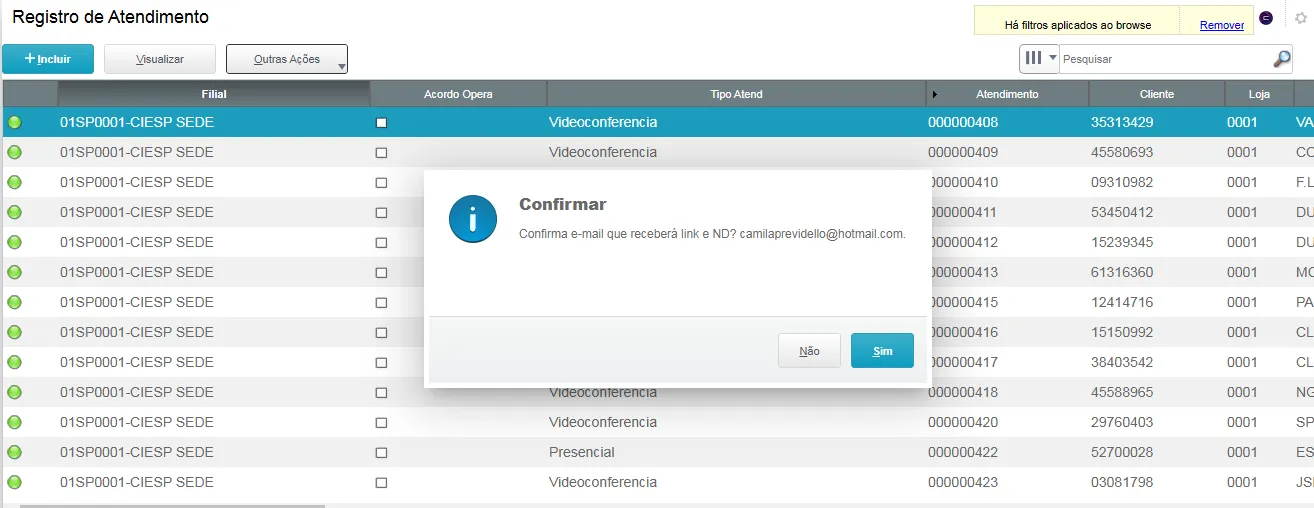Viewport: 1314px width, 508px height.
Task: Click the column filter bars icon
Action: pos(1032,59)
